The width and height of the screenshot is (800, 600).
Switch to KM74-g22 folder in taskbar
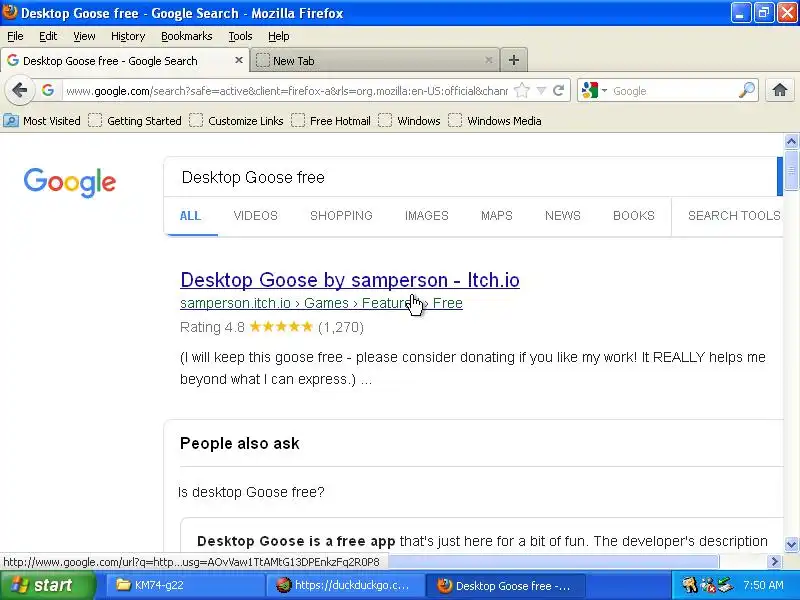185,585
